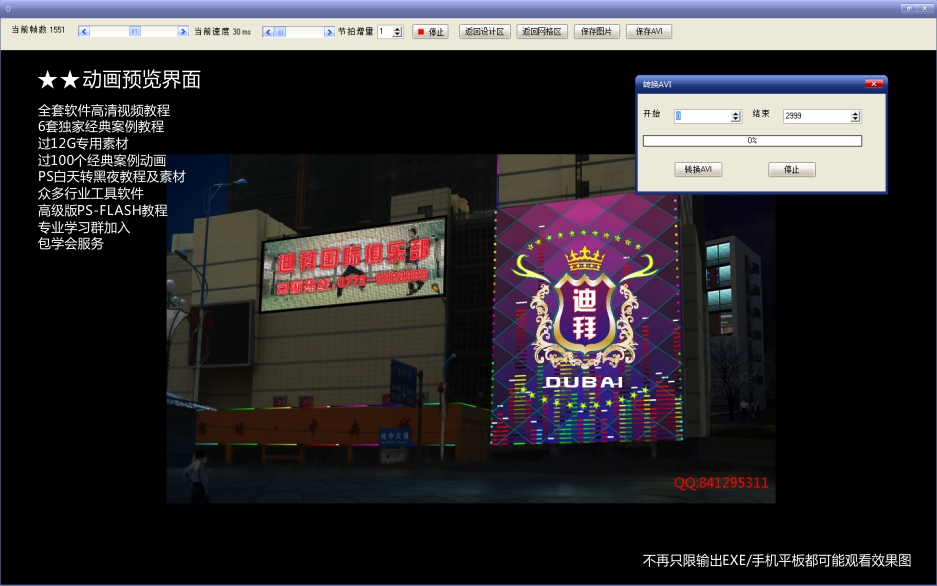Save the frame with 保存图片
Screen dimensions: 937x586
596,32
